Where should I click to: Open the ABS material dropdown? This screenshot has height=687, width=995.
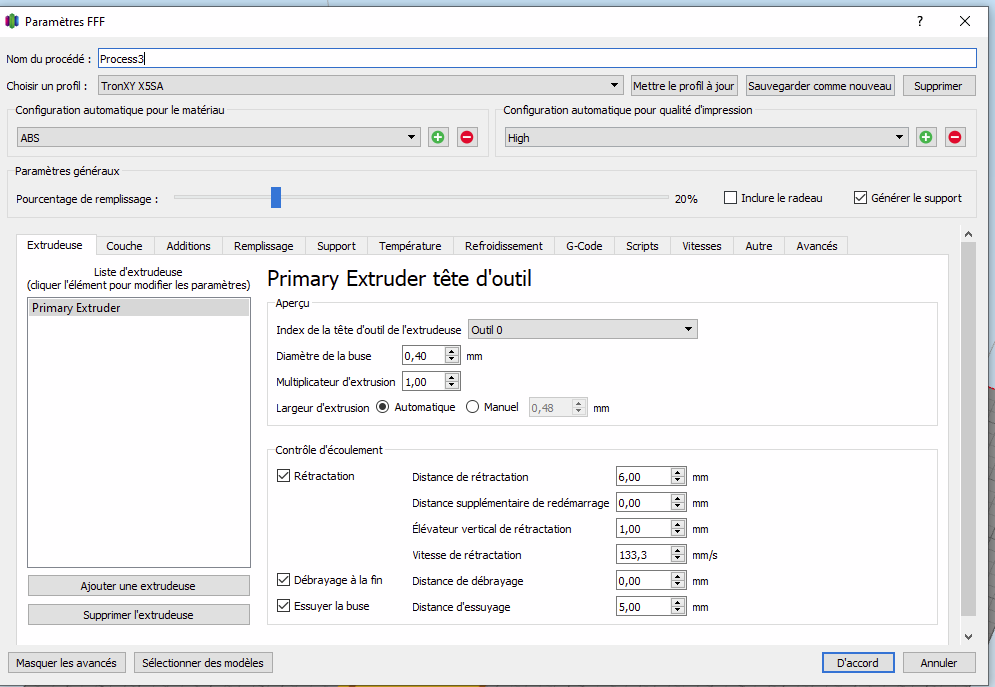click(218, 137)
